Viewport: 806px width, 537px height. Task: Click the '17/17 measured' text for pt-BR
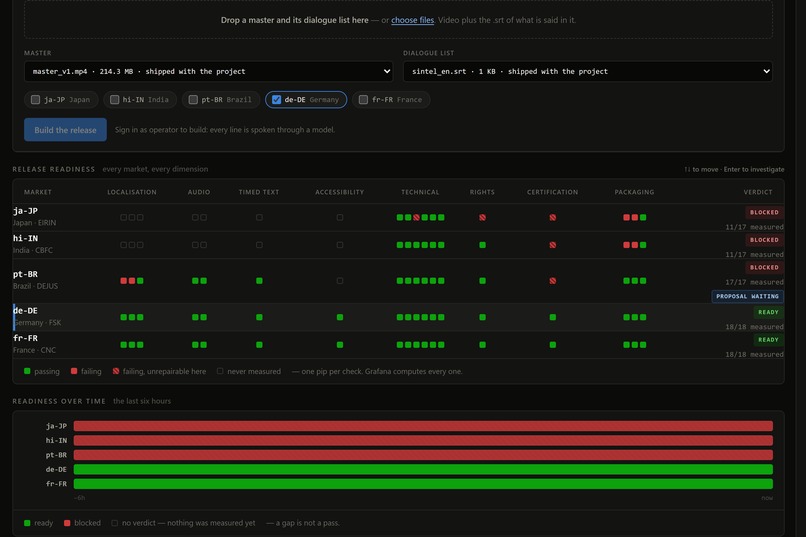pos(754,282)
